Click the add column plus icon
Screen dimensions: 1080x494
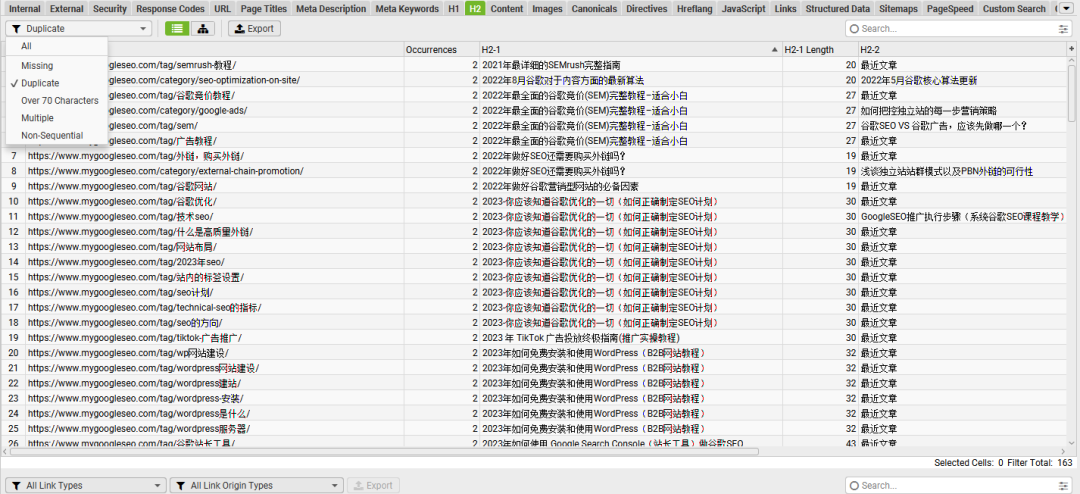[1071, 49]
